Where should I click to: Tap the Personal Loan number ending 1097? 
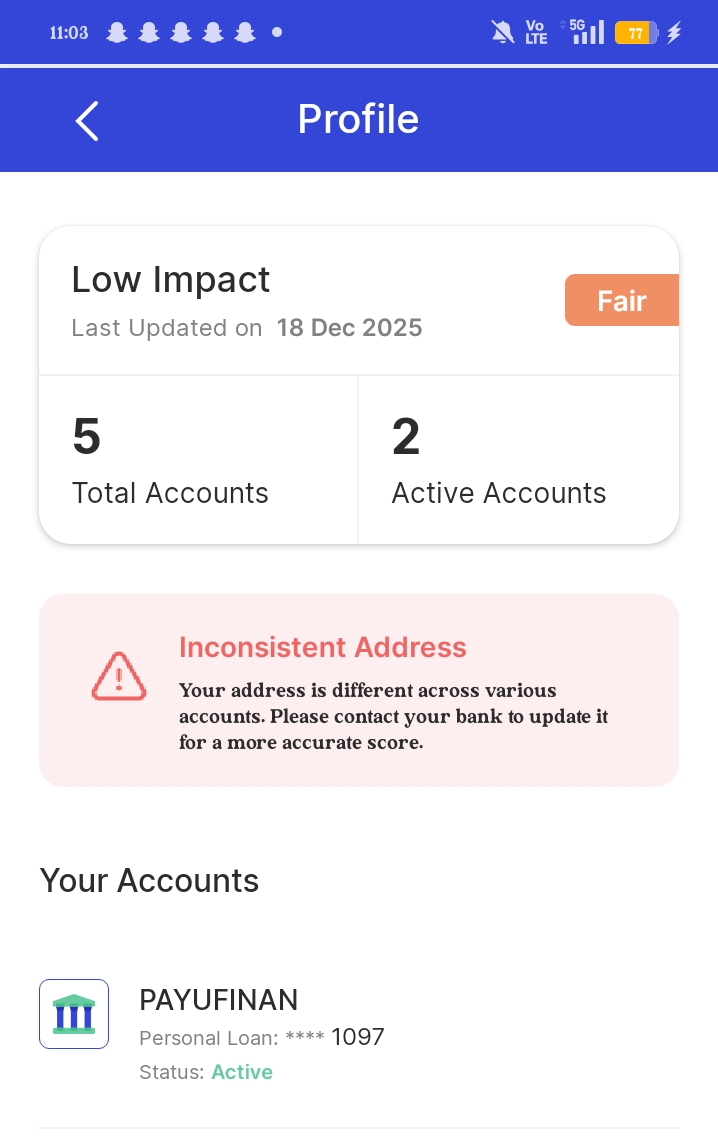[x=262, y=1037]
